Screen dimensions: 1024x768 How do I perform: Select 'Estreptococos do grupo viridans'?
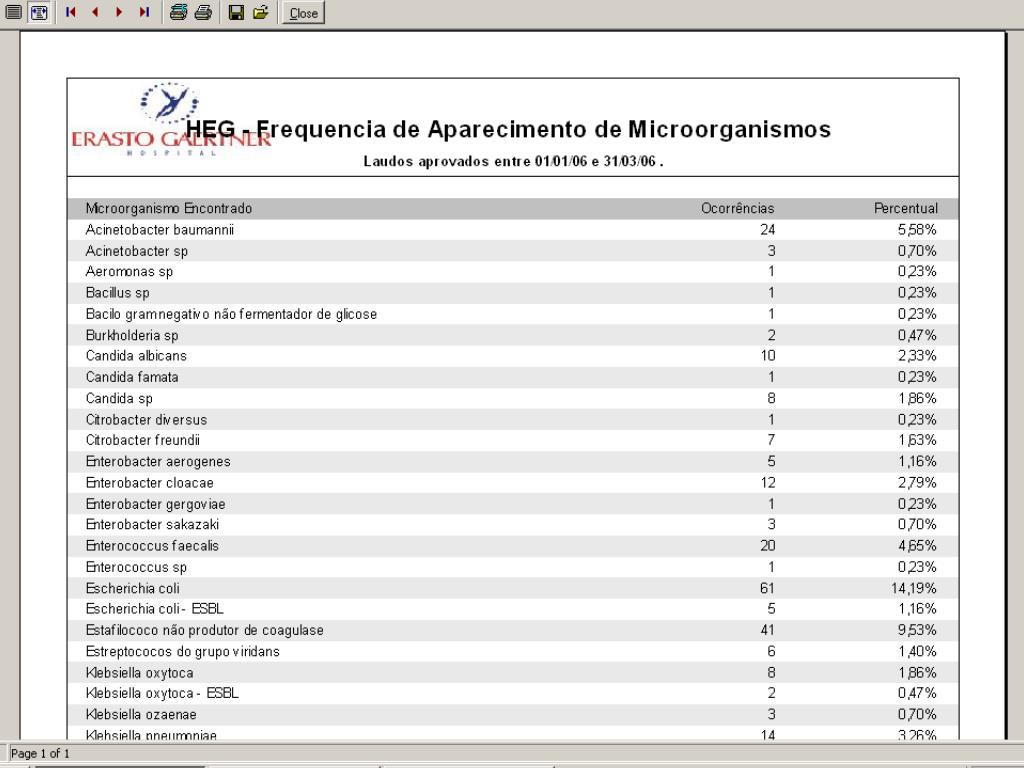tap(182, 651)
